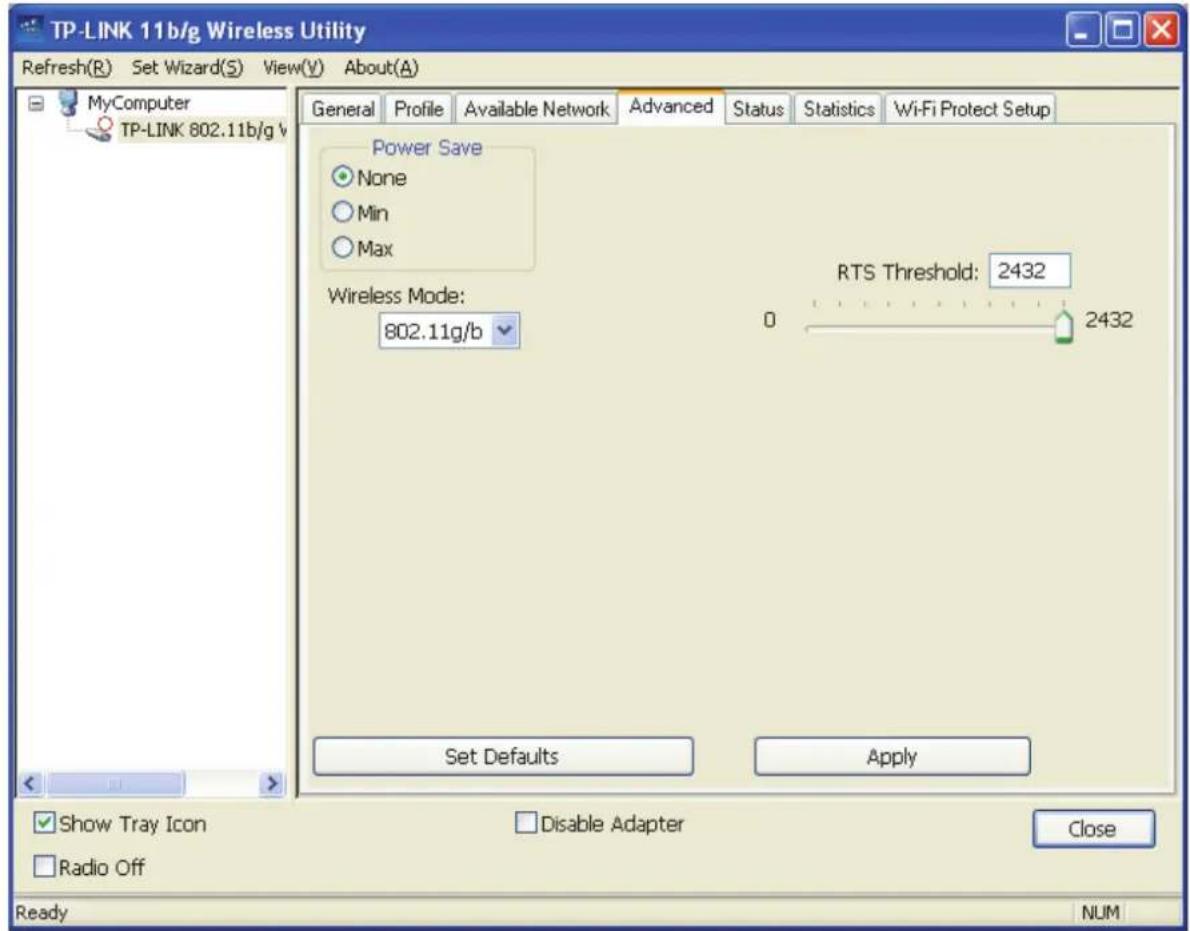Open the Refresh(R) menu
This screenshot has width=1190, height=931.
(67, 68)
